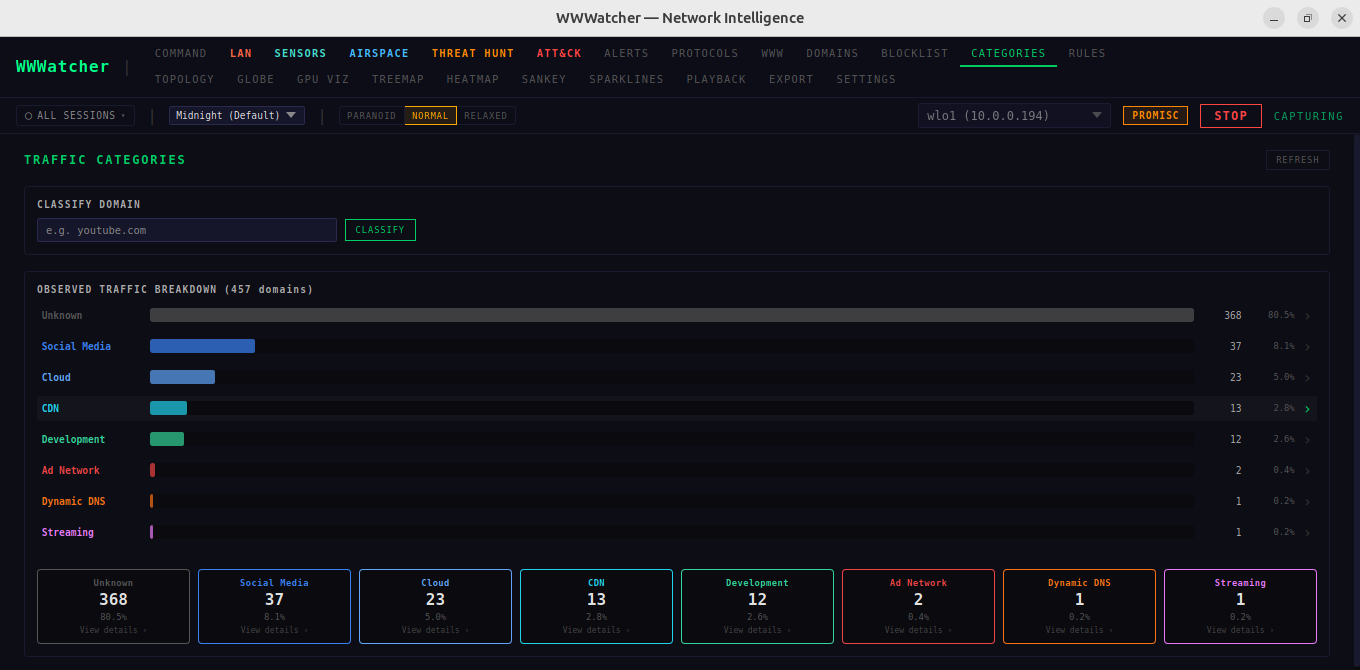The height and width of the screenshot is (670, 1360).
Task: Open the TOPOLOGY view
Action: click(x=185, y=79)
